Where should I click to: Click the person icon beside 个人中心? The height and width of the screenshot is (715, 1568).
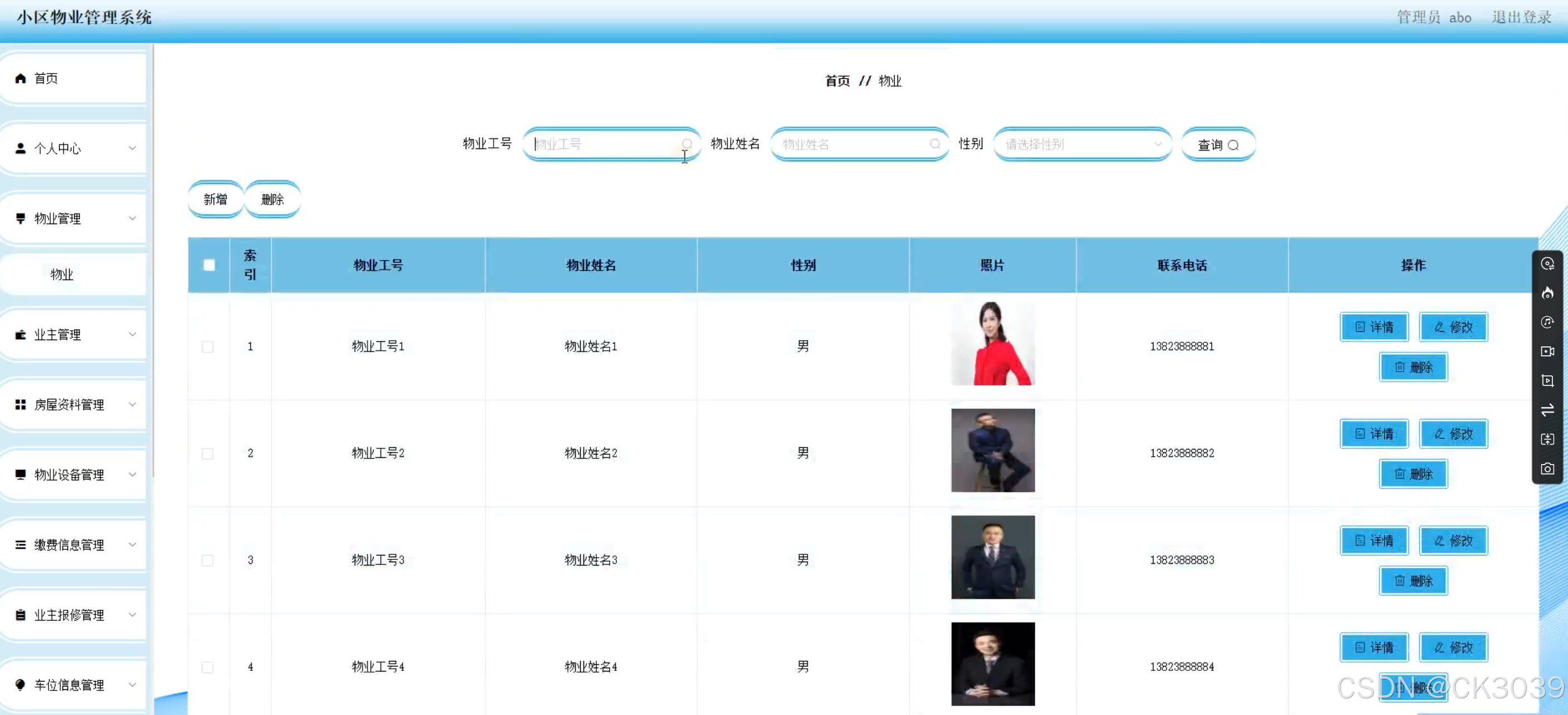[21, 148]
